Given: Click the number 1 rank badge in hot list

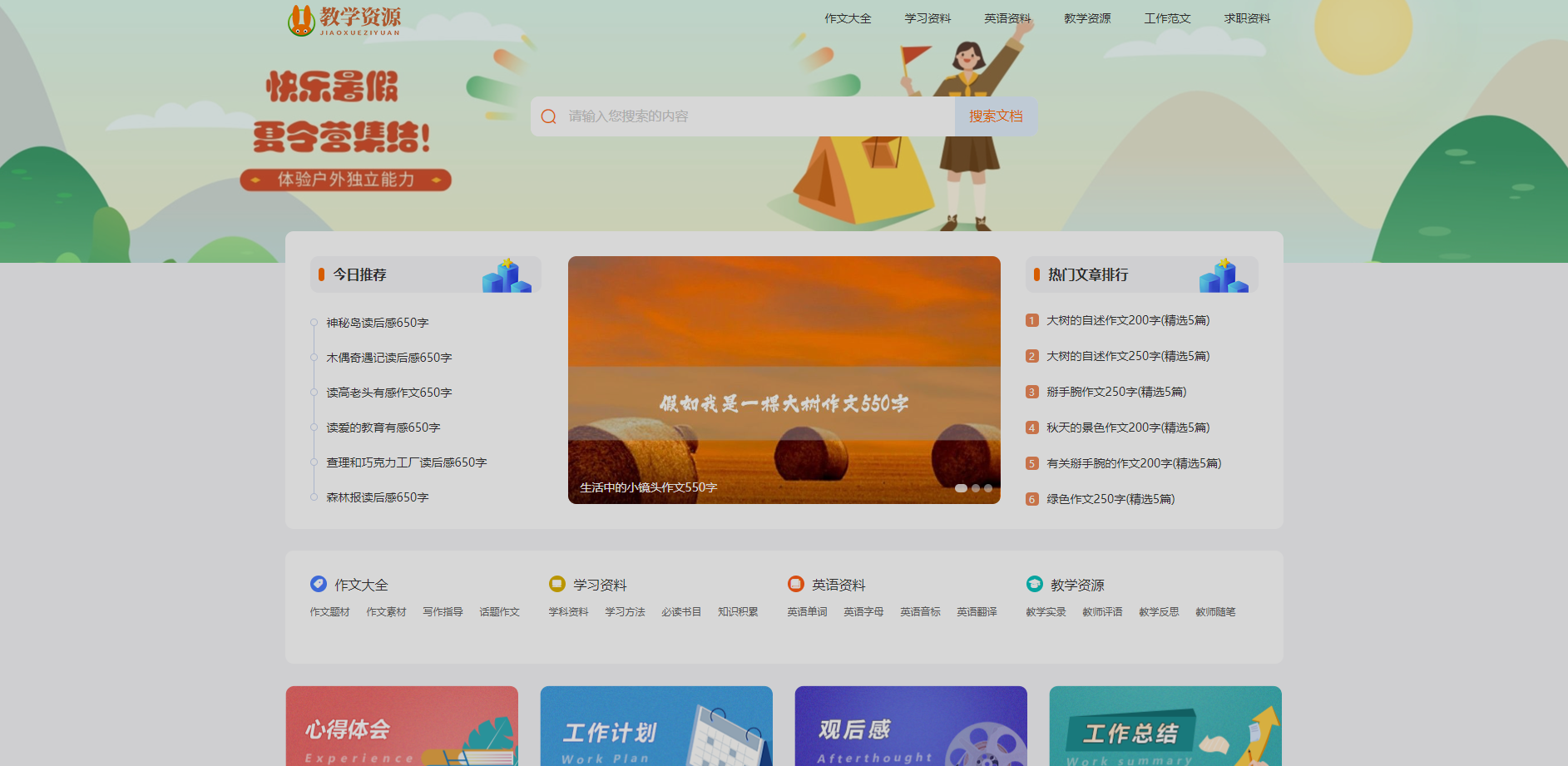Looking at the screenshot, I should point(1031,320).
